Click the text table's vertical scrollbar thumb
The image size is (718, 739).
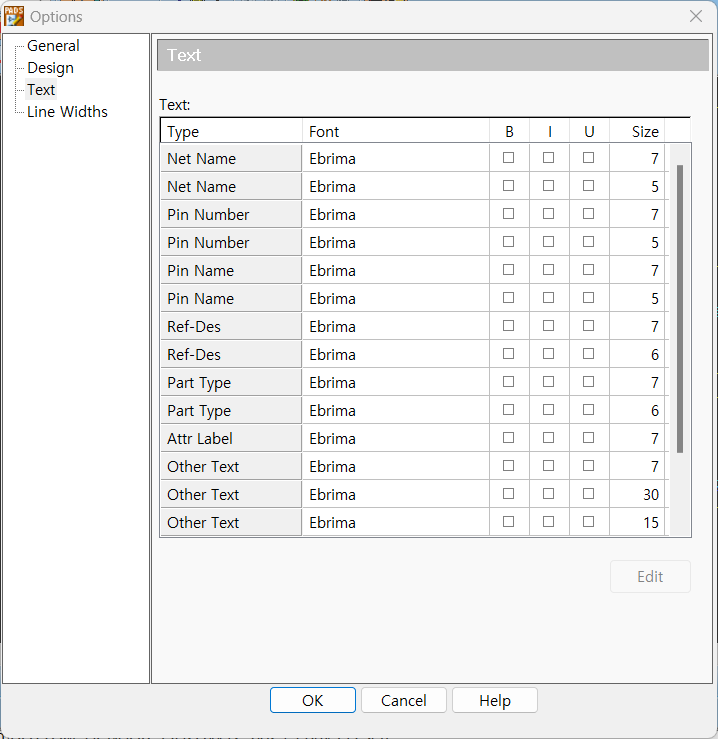tap(680, 309)
